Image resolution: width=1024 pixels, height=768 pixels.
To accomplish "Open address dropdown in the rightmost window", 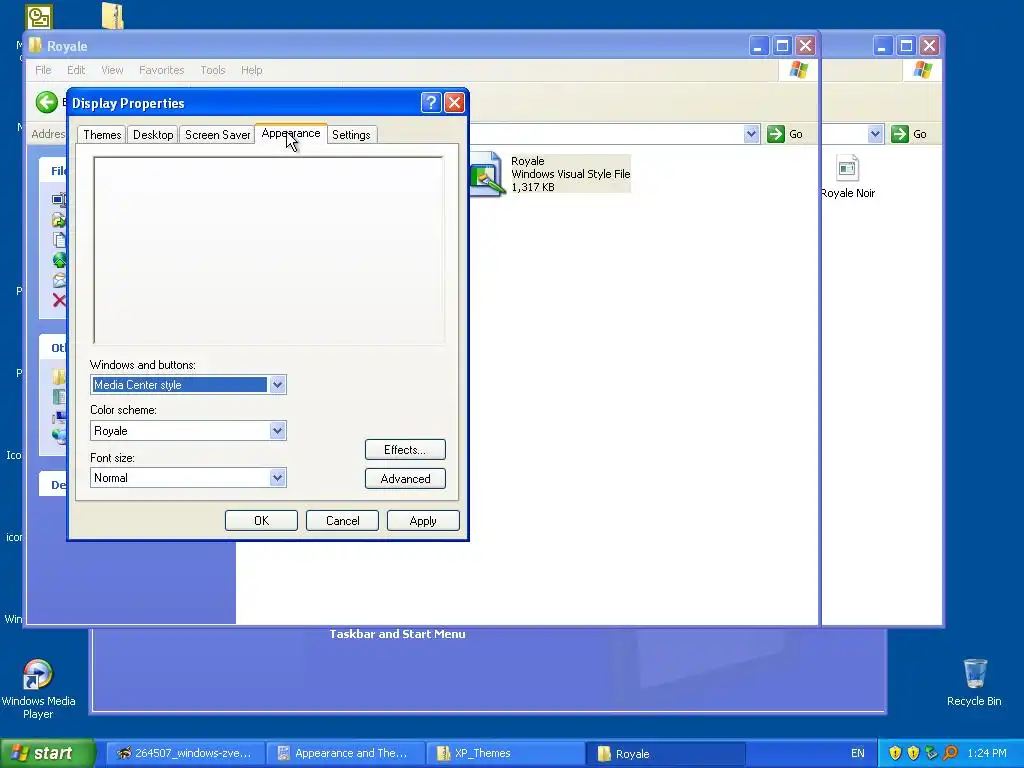I will (x=875, y=134).
